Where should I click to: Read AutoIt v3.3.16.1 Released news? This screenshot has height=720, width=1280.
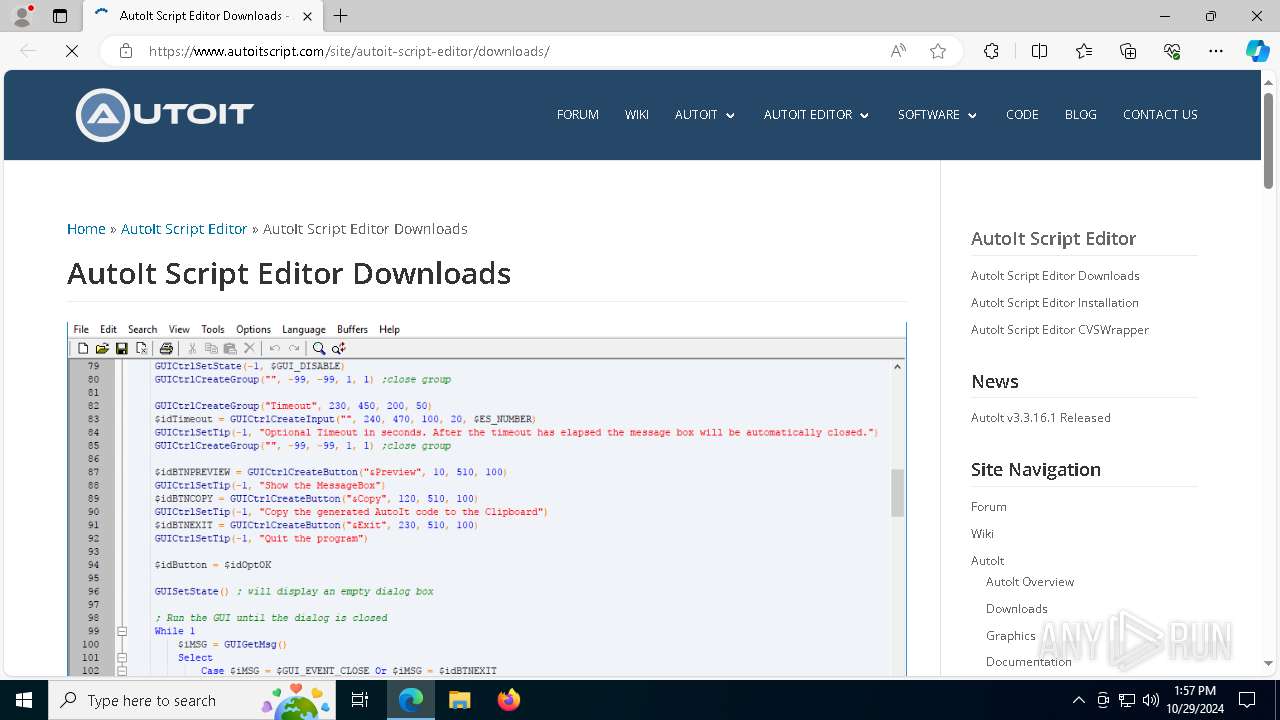coord(1041,418)
